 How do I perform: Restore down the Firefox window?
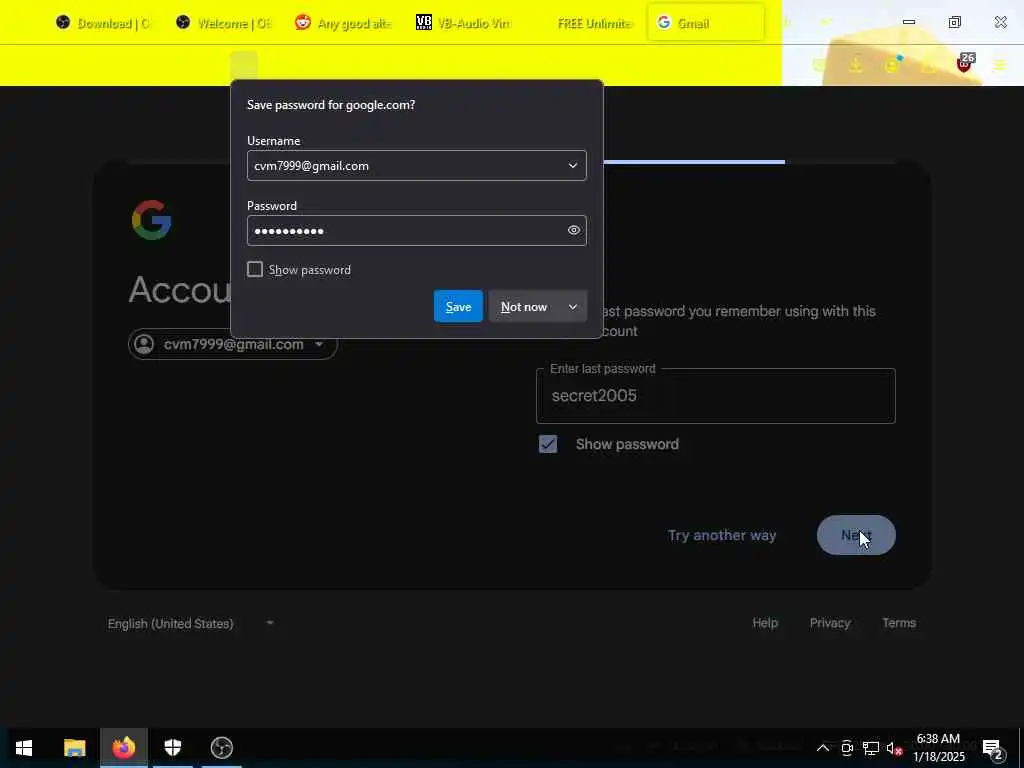[954, 22]
